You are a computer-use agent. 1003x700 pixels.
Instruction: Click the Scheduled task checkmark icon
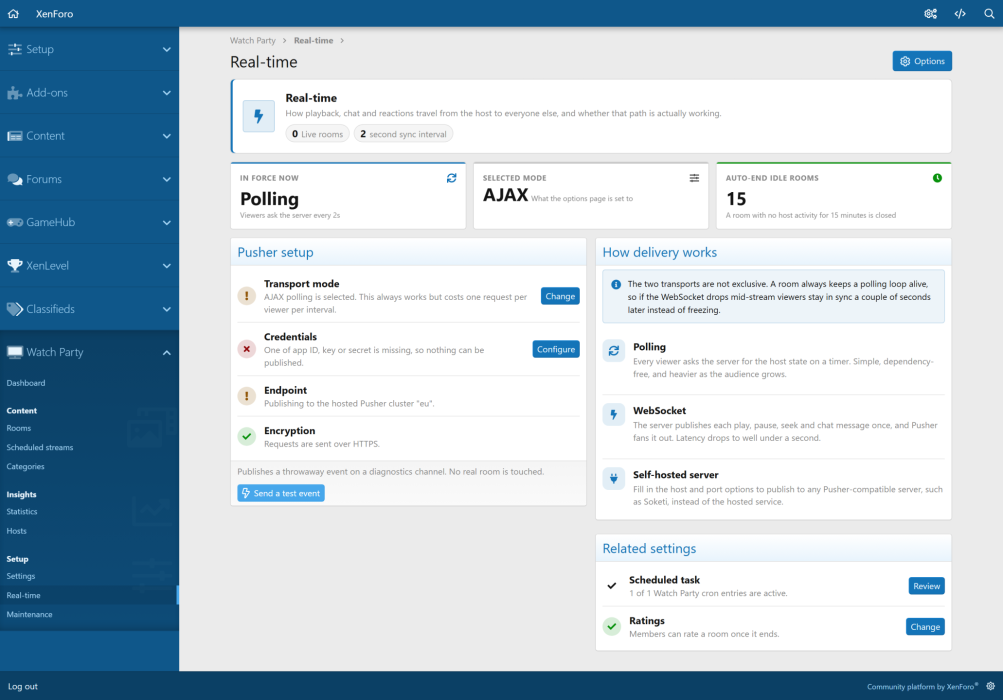(612, 585)
